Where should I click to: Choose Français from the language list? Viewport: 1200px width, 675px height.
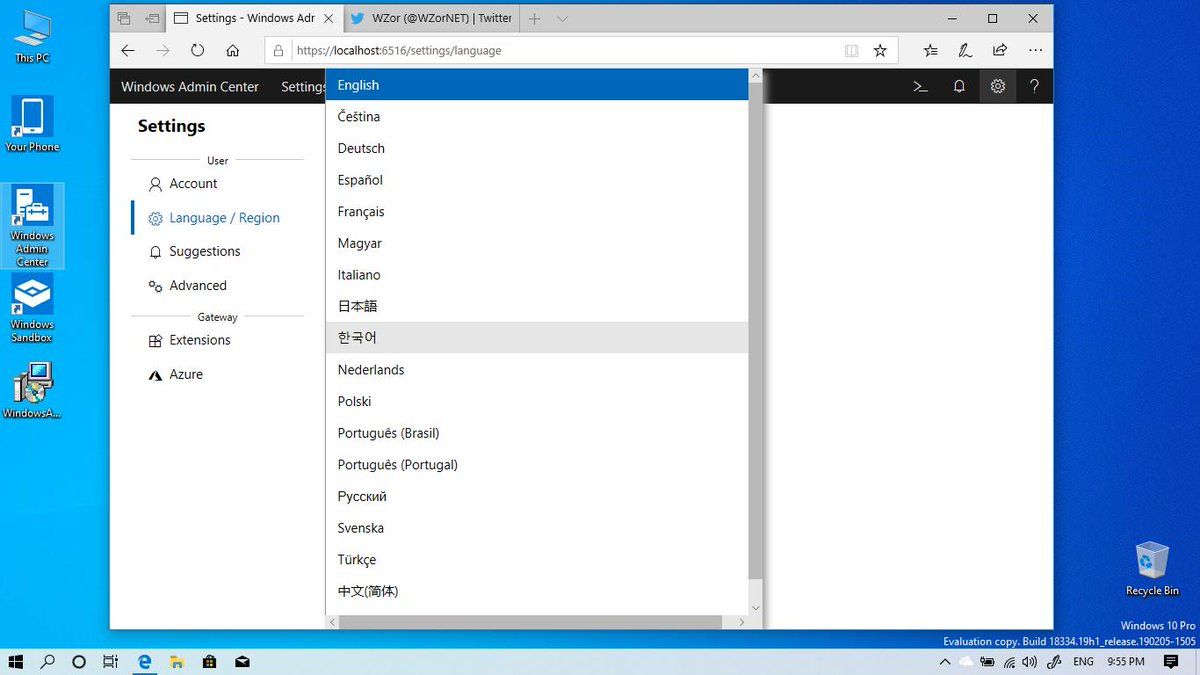coord(537,212)
